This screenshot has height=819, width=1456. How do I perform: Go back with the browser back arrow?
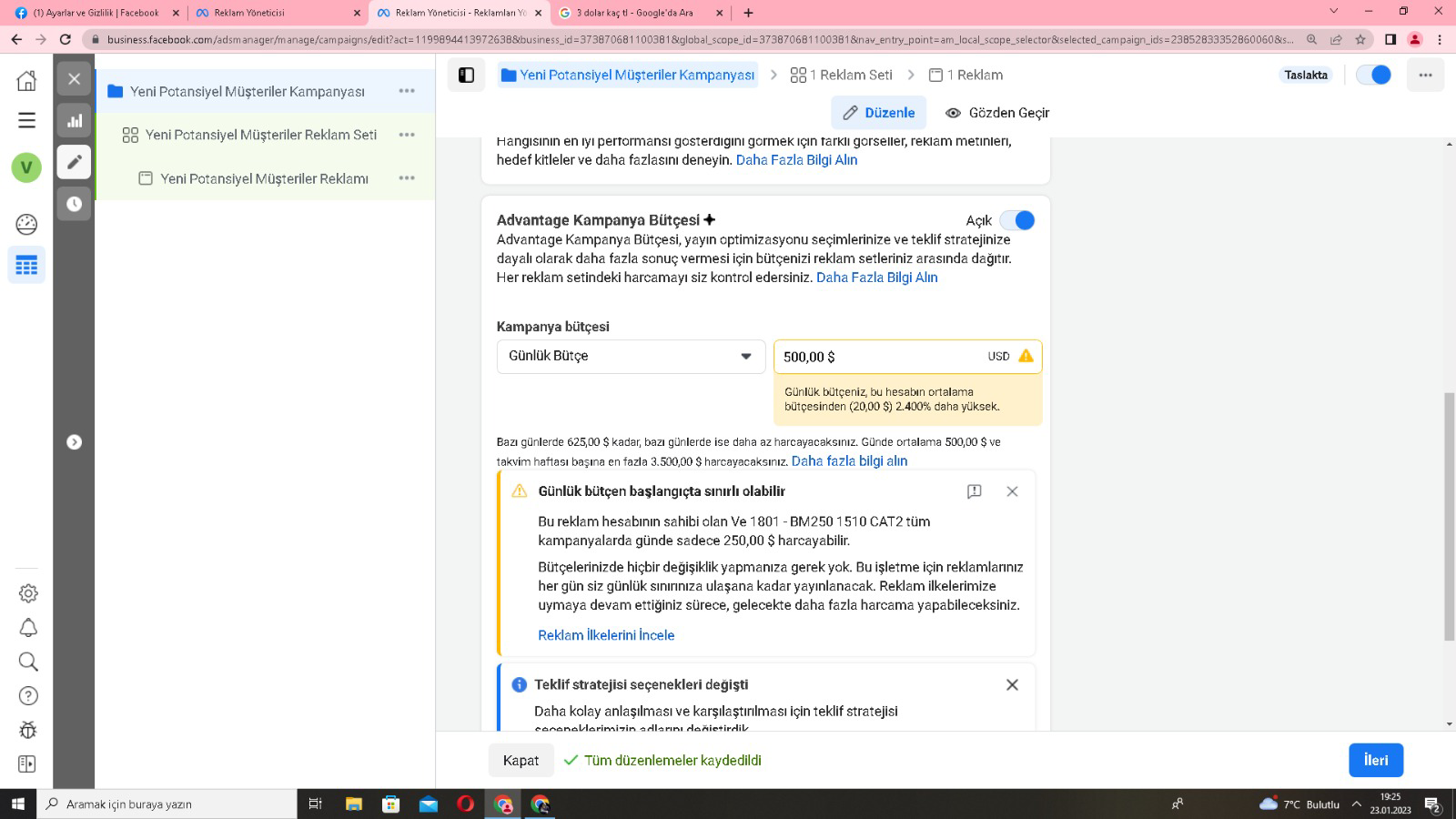(x=15, y=39)
